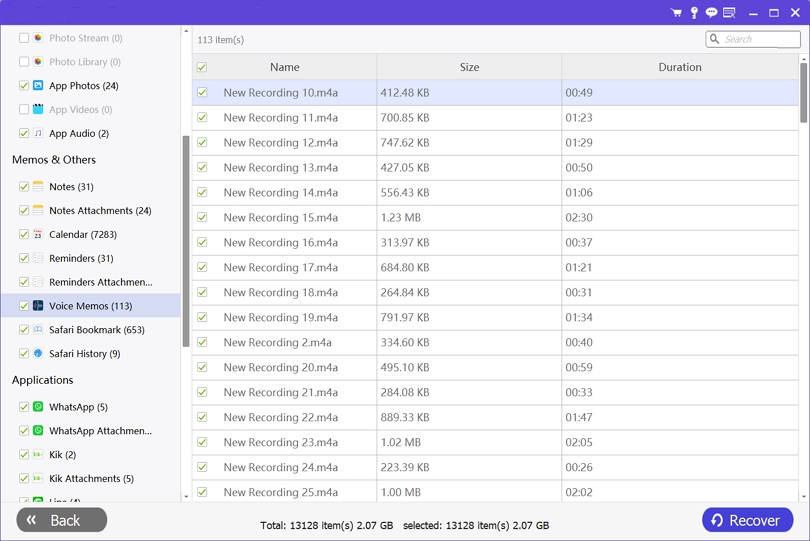Uncheck New Recording 15.m4a checkbox
Image resolution: width=810 pixels, height=541 pixels.
pos(202,217)
